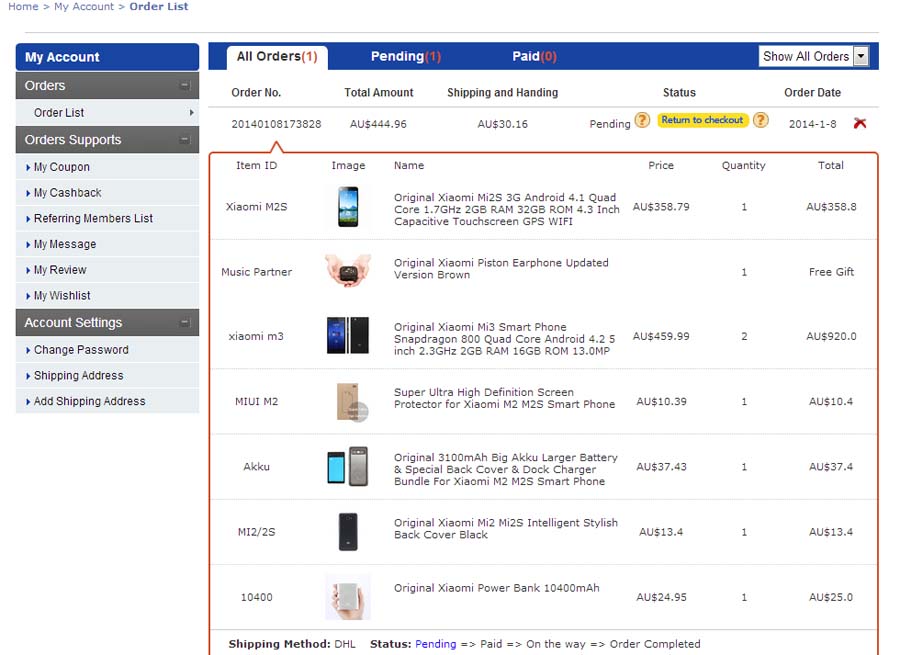Image resolution: width=900 pixels, height=655 pixels.
Task: Open the Power Bank 10400mAh image
Action: [347, 597]
